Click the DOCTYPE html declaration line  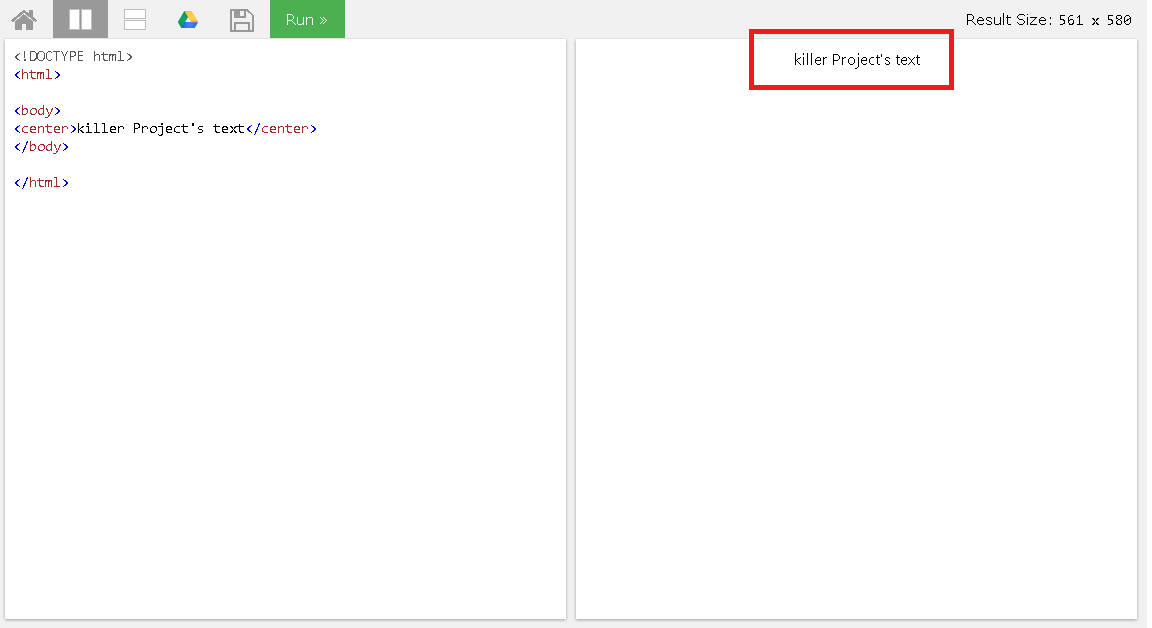point(73,57)
